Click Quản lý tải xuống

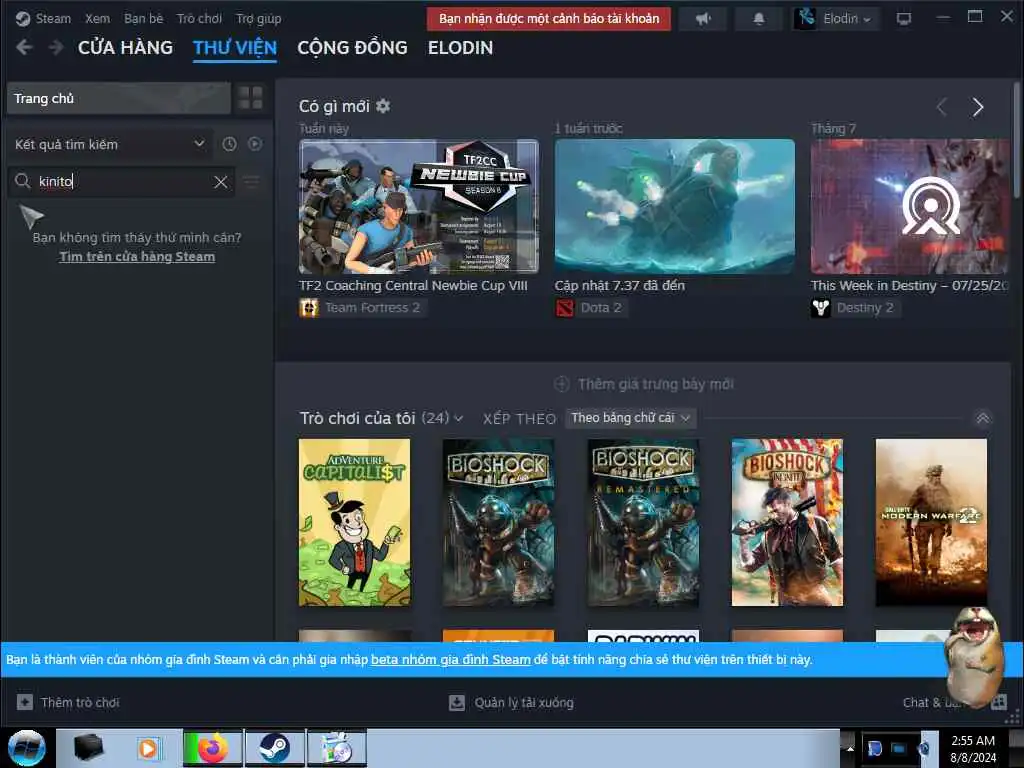click(524, 703)
